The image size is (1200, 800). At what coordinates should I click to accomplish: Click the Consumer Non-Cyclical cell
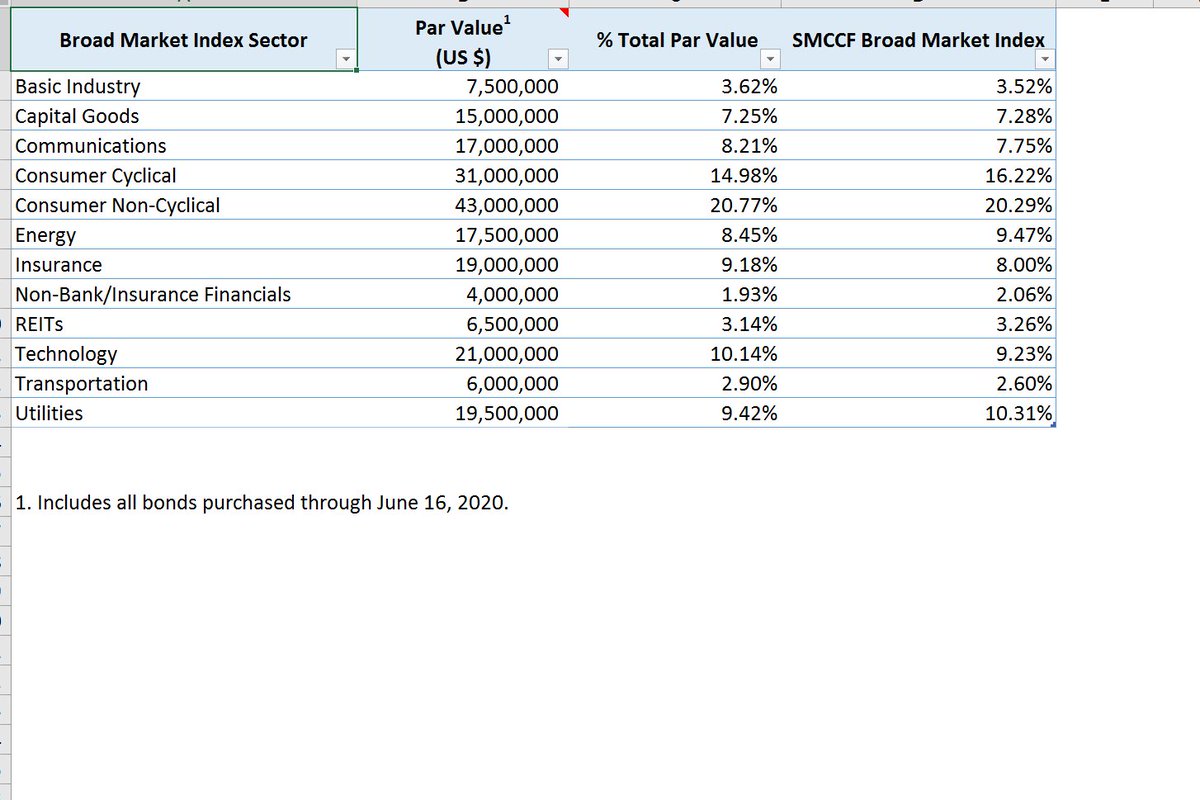[185, 206]
